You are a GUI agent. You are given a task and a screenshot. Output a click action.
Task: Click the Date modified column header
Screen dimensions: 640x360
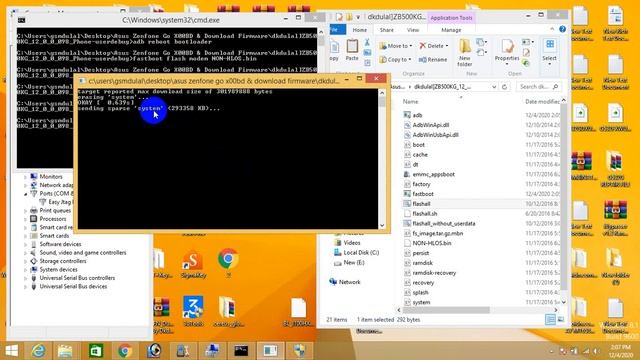click(542, 101)
